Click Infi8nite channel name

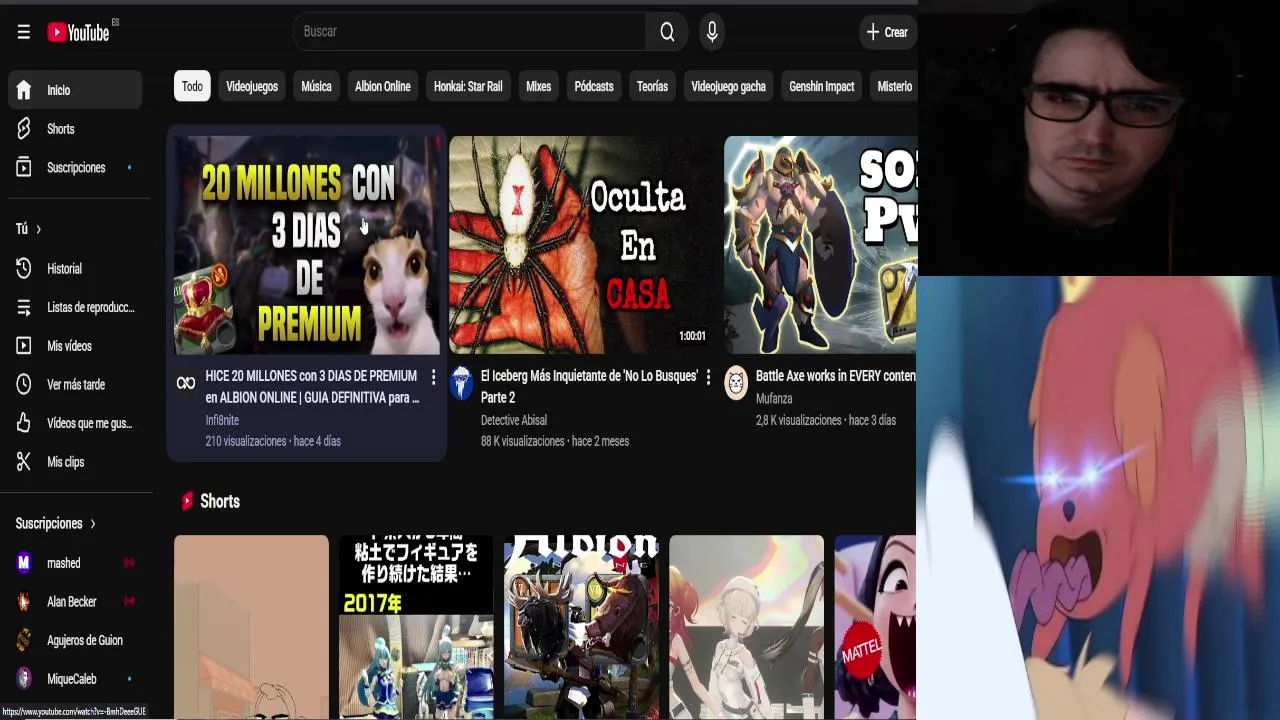click(222, 420)
